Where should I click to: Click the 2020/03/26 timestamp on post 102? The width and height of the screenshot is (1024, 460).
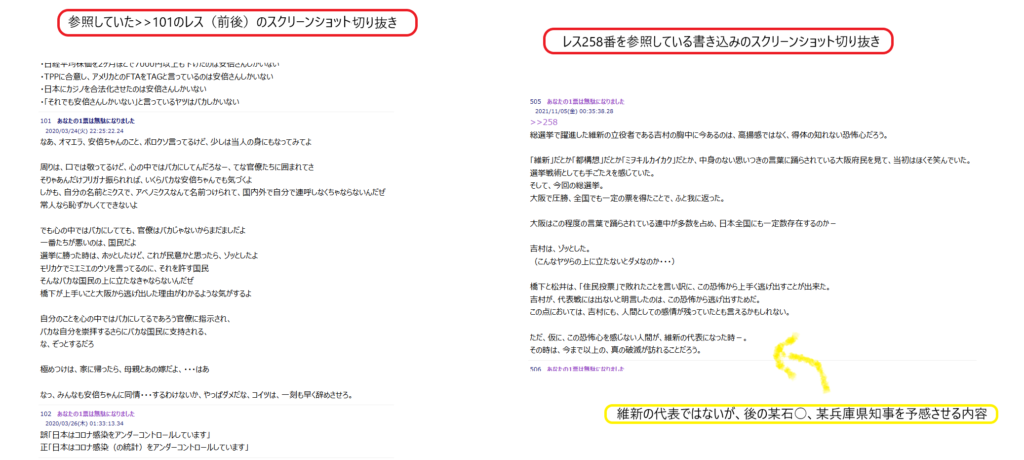(x=84, y=421)
